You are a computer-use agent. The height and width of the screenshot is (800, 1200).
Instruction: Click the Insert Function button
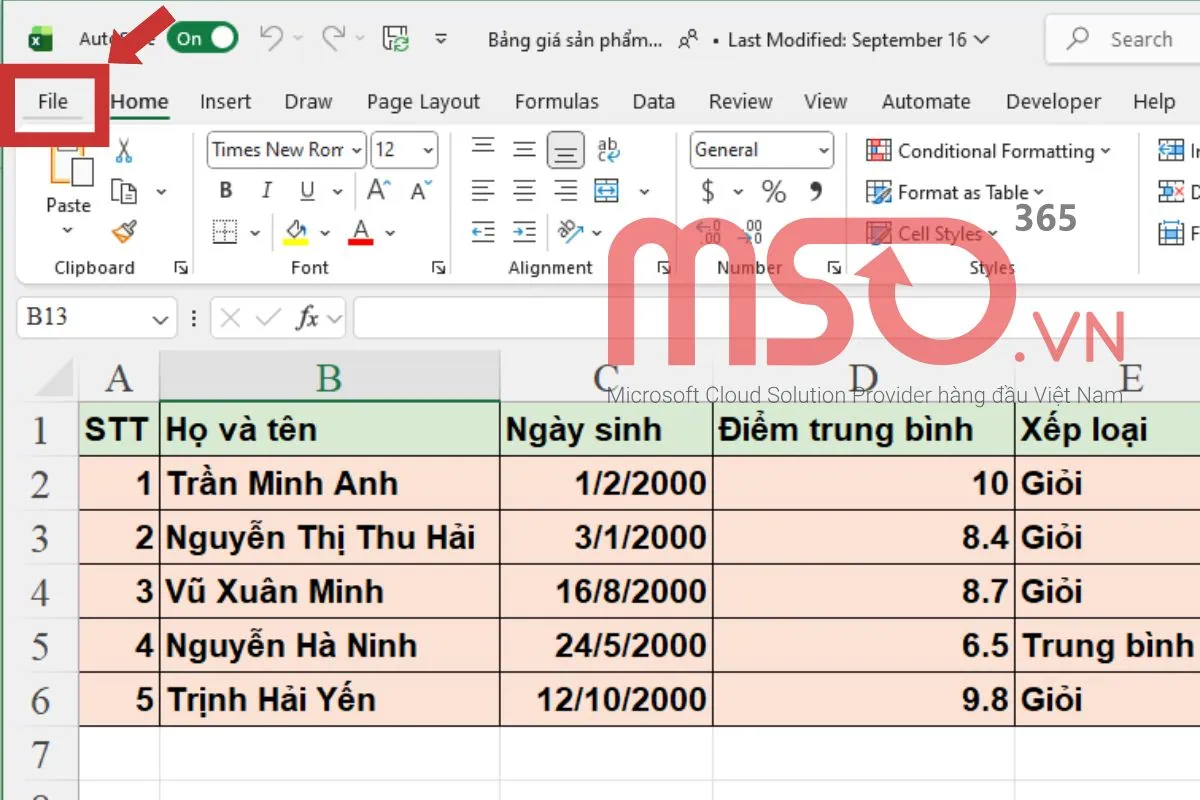point(308,318)
